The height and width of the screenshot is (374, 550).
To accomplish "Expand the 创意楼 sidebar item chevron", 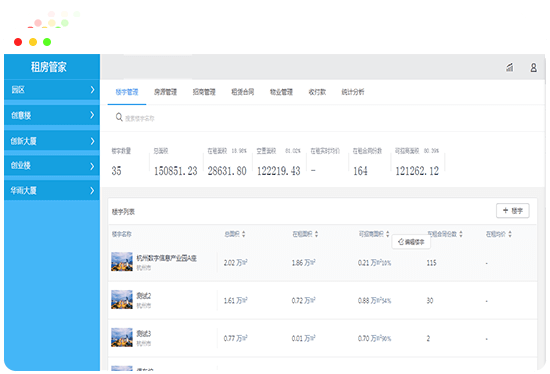I will pos(92,115).
